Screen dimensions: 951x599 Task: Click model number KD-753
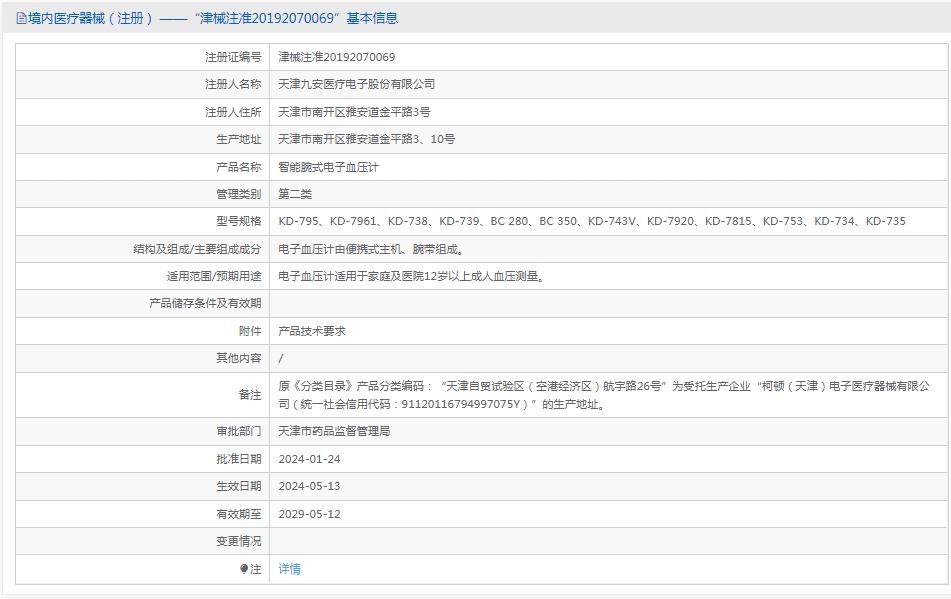pos(783,221)
